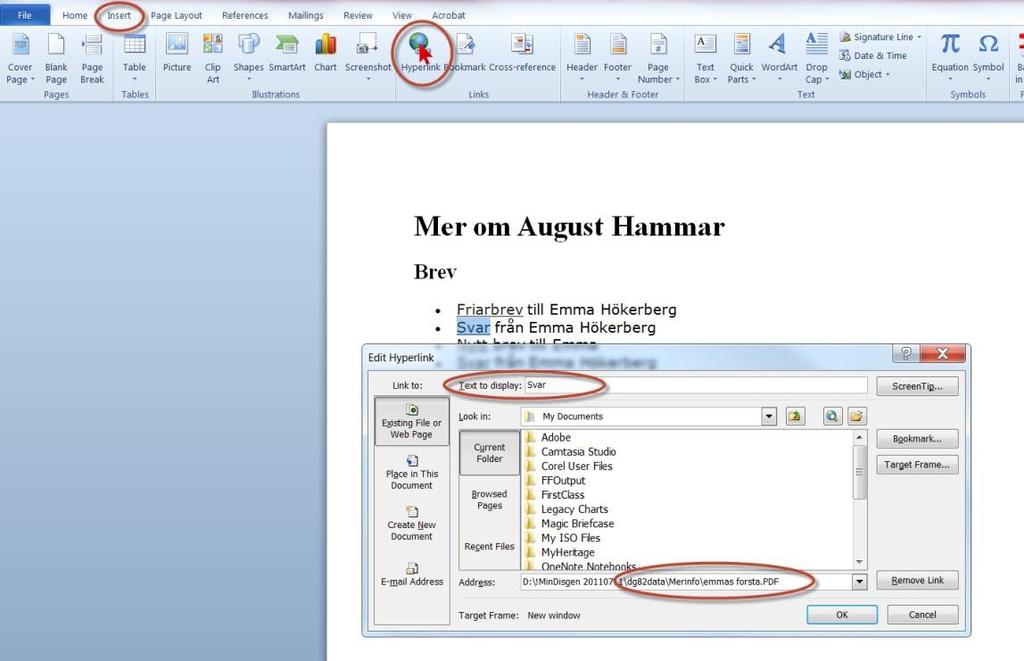Expand the Object dropdown arrow
Screen dimensions: 1024x661
[888, 74]
